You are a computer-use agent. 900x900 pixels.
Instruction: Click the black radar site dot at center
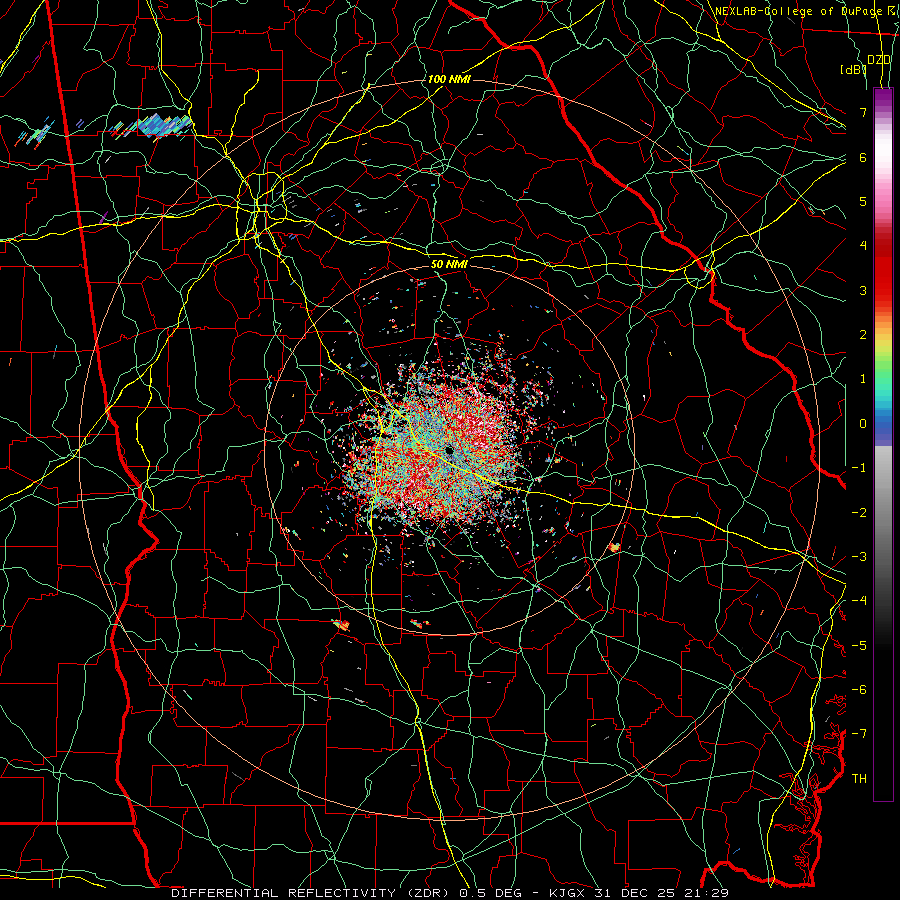tap(449, 451)
